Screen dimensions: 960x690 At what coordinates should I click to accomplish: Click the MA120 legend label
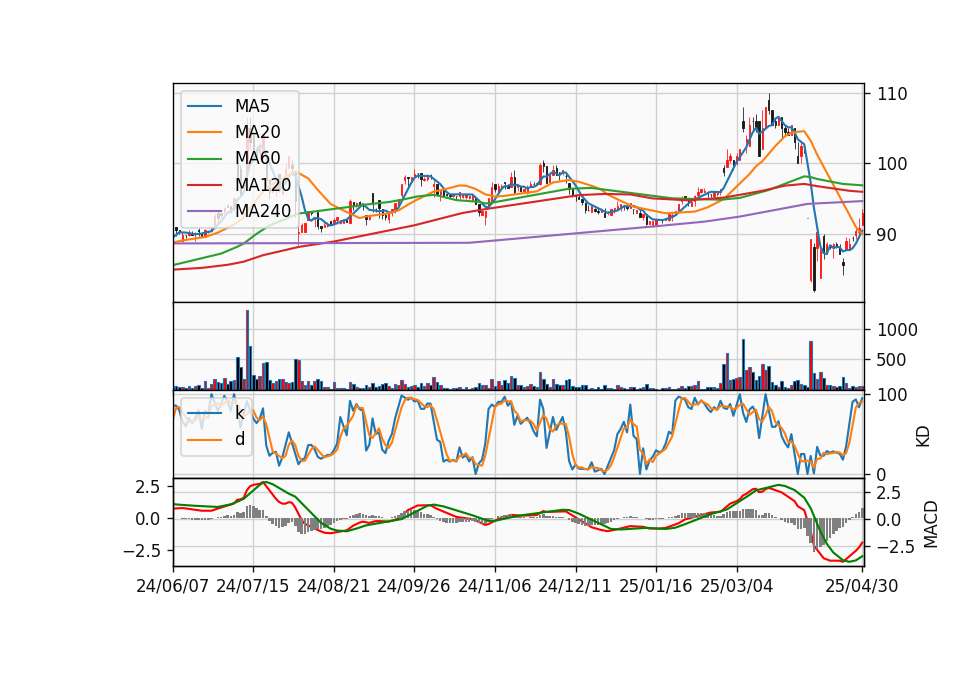click(x=263, y=184)
